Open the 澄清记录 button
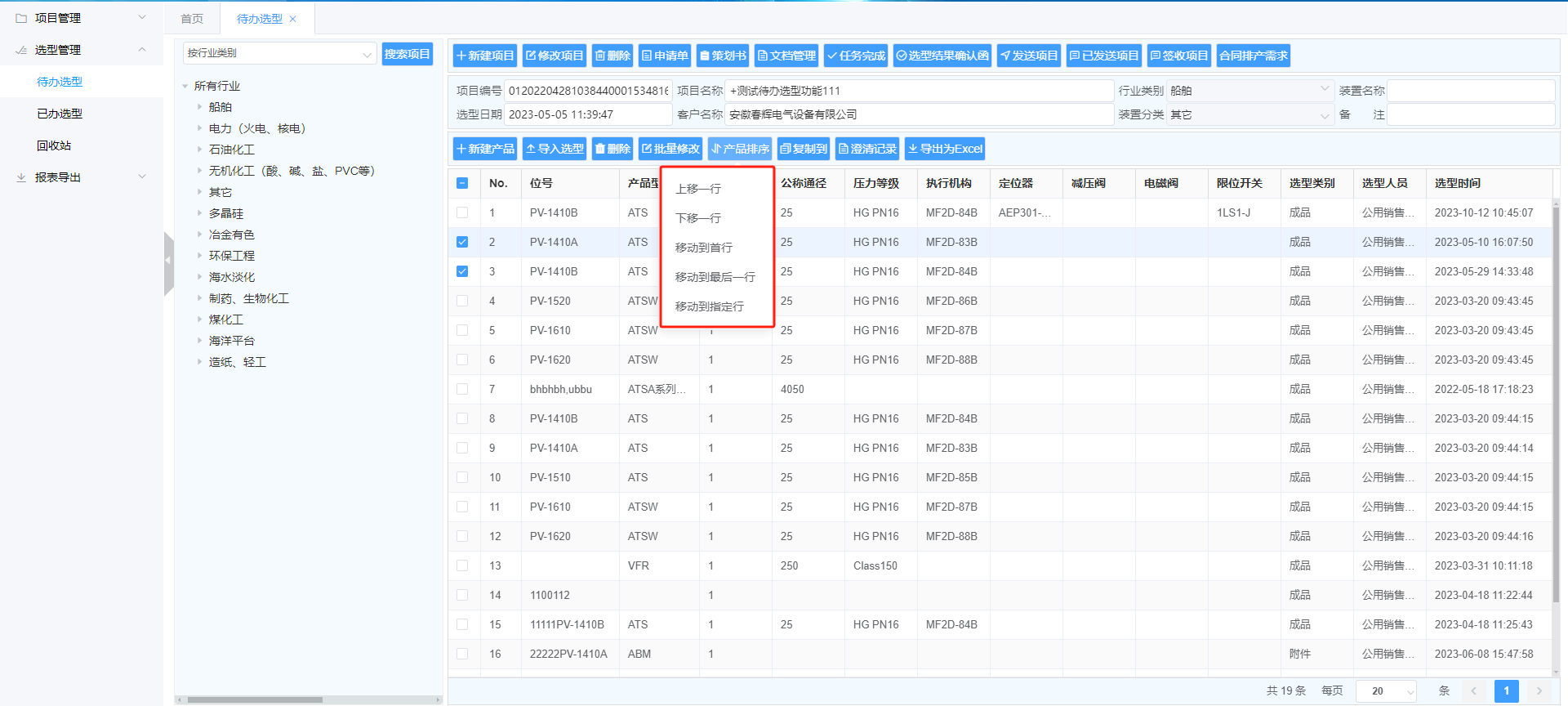Viewport: 1568px width, 706px height. click(x=867, y=149)
